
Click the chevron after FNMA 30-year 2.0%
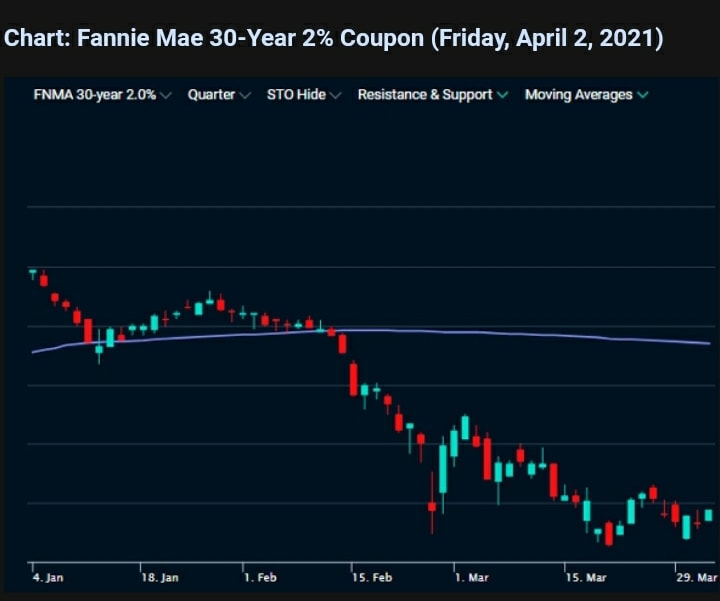(165, 95)
